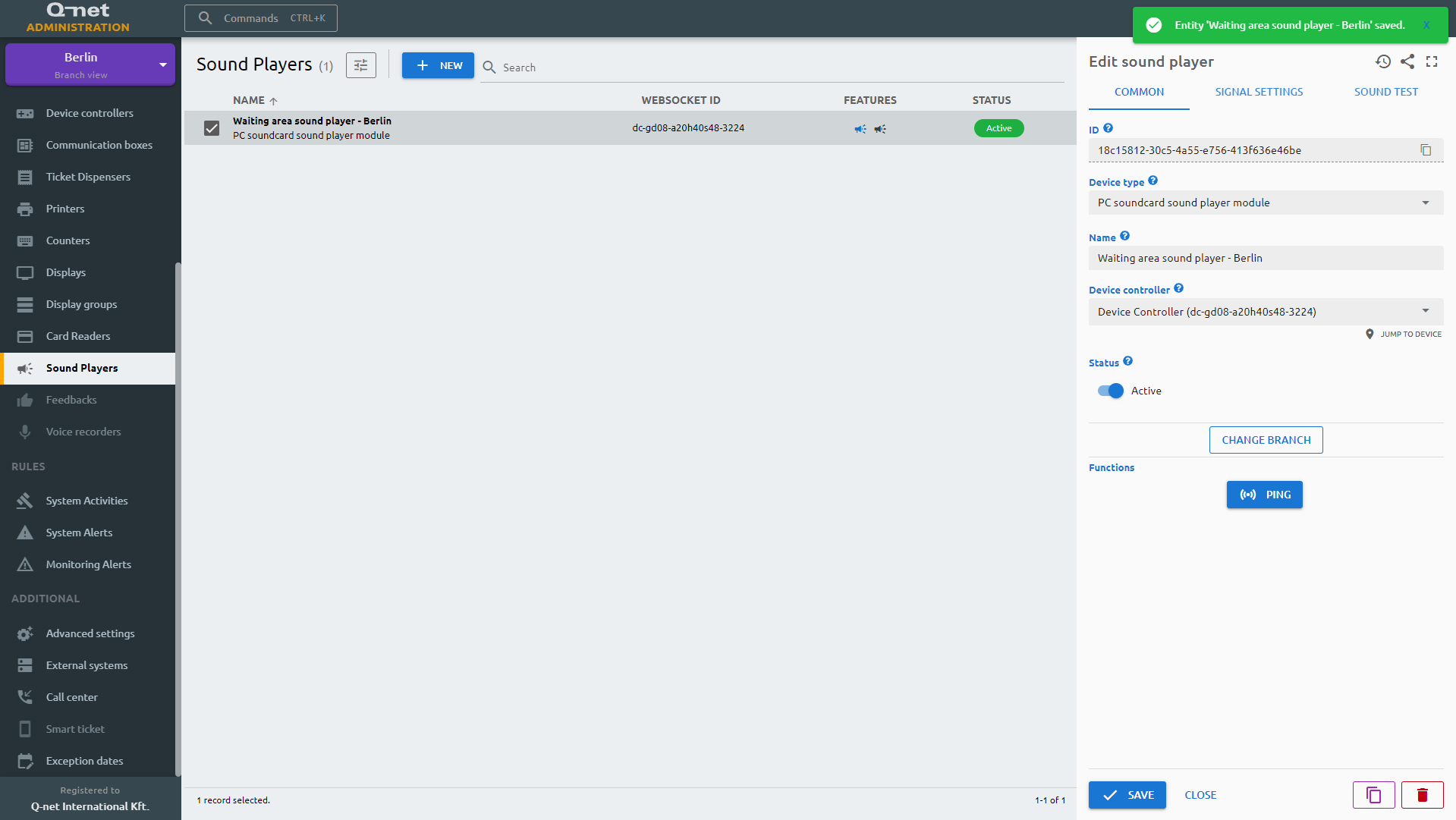Open Device controllers in sidebar
1456x820 pixels.
pos(89,113)
